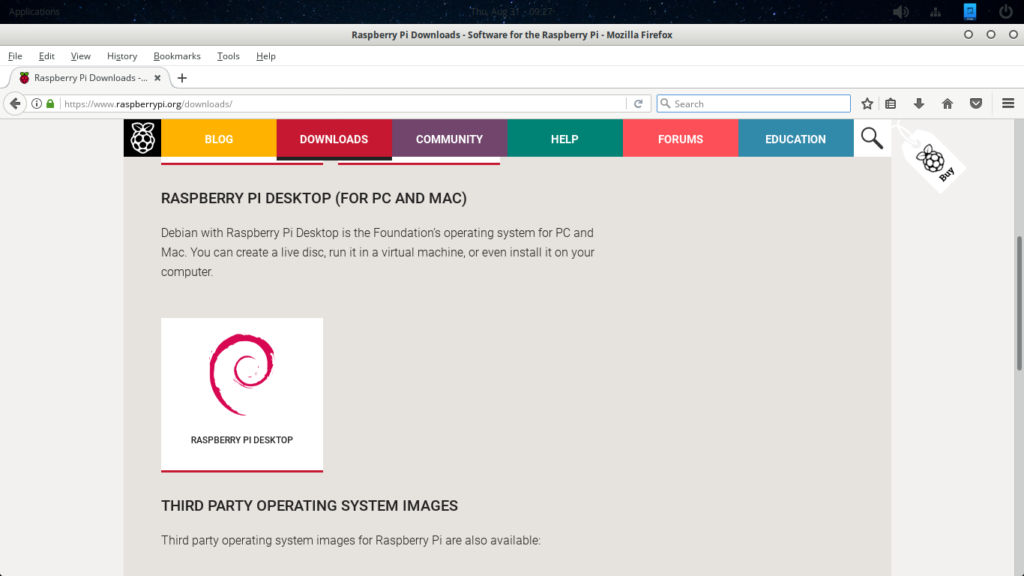The width and height of the screenshot is (1024, 576).
Task: Reload the page with the refresh icon
Action: click(638, 103)
